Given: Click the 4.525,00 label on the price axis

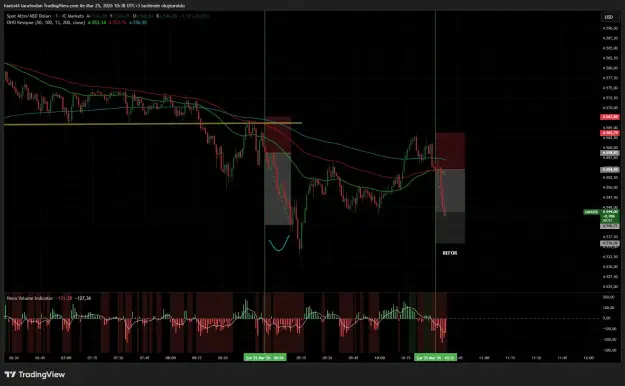Looking at the screenshot, I should 610,286.
